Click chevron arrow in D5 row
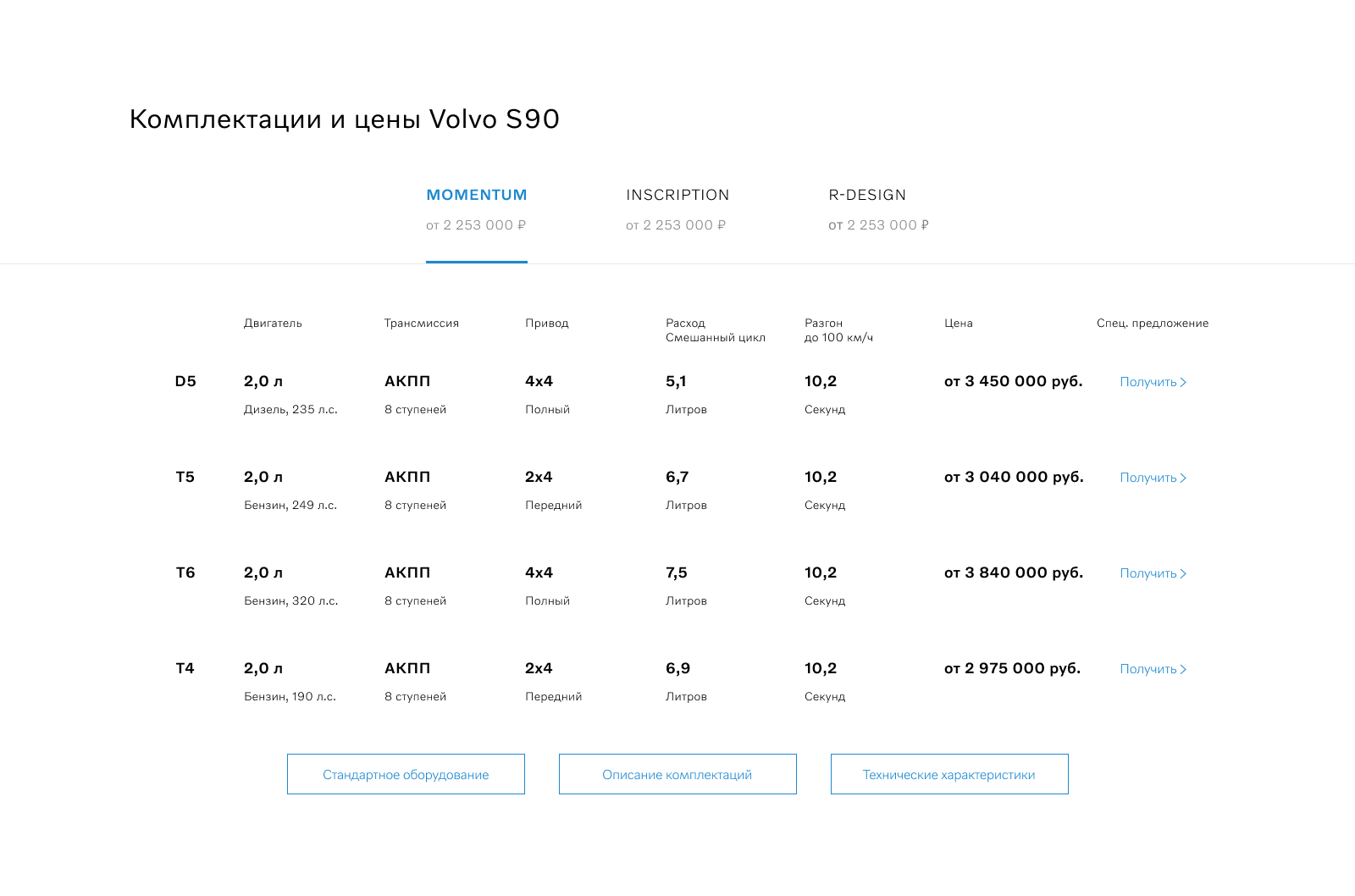The height and width of the screenshot is (896, 1355). pyautogui.click(x=1183, y=383)
